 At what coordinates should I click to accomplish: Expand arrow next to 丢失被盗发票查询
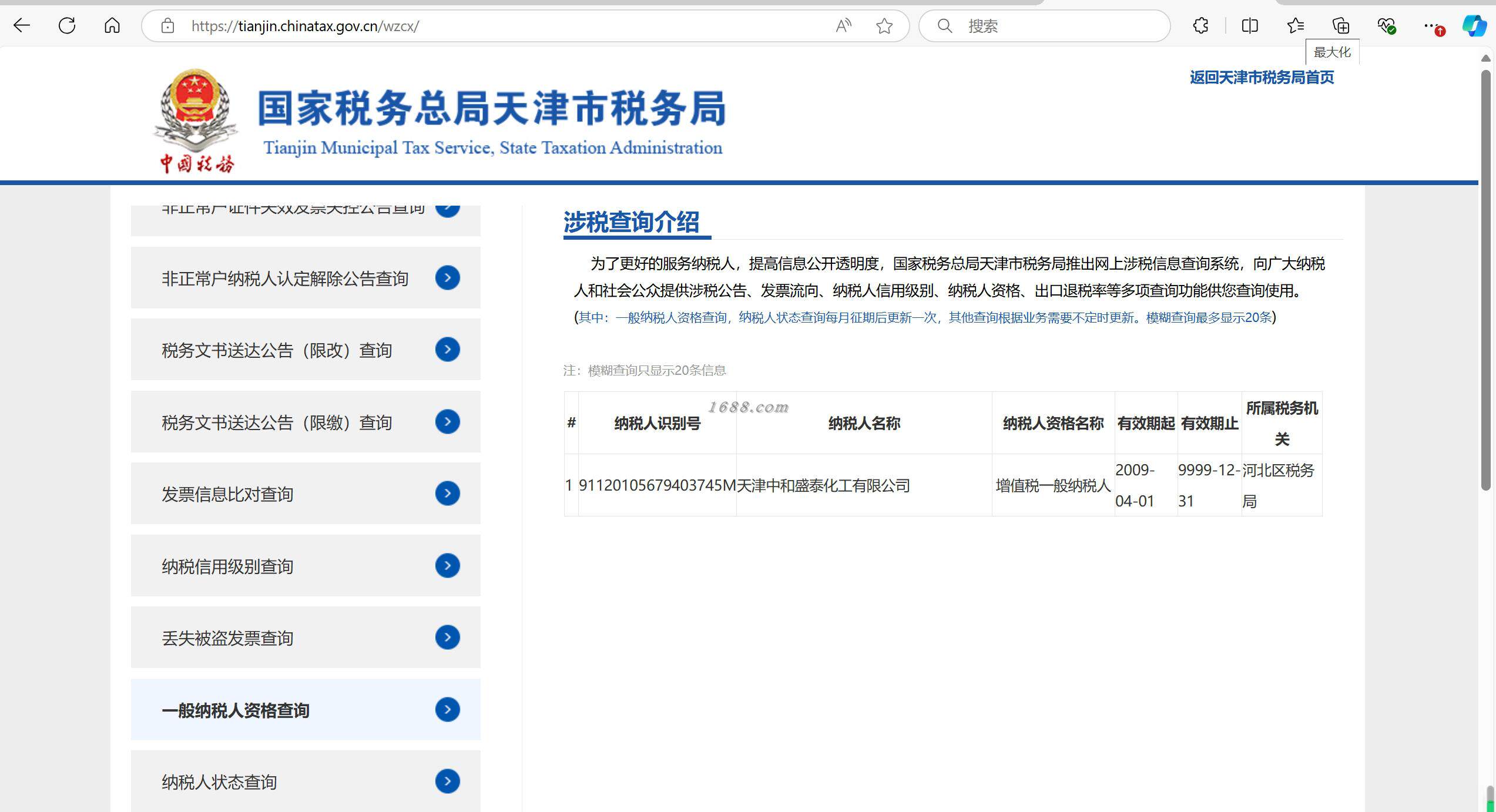[447, 637]
